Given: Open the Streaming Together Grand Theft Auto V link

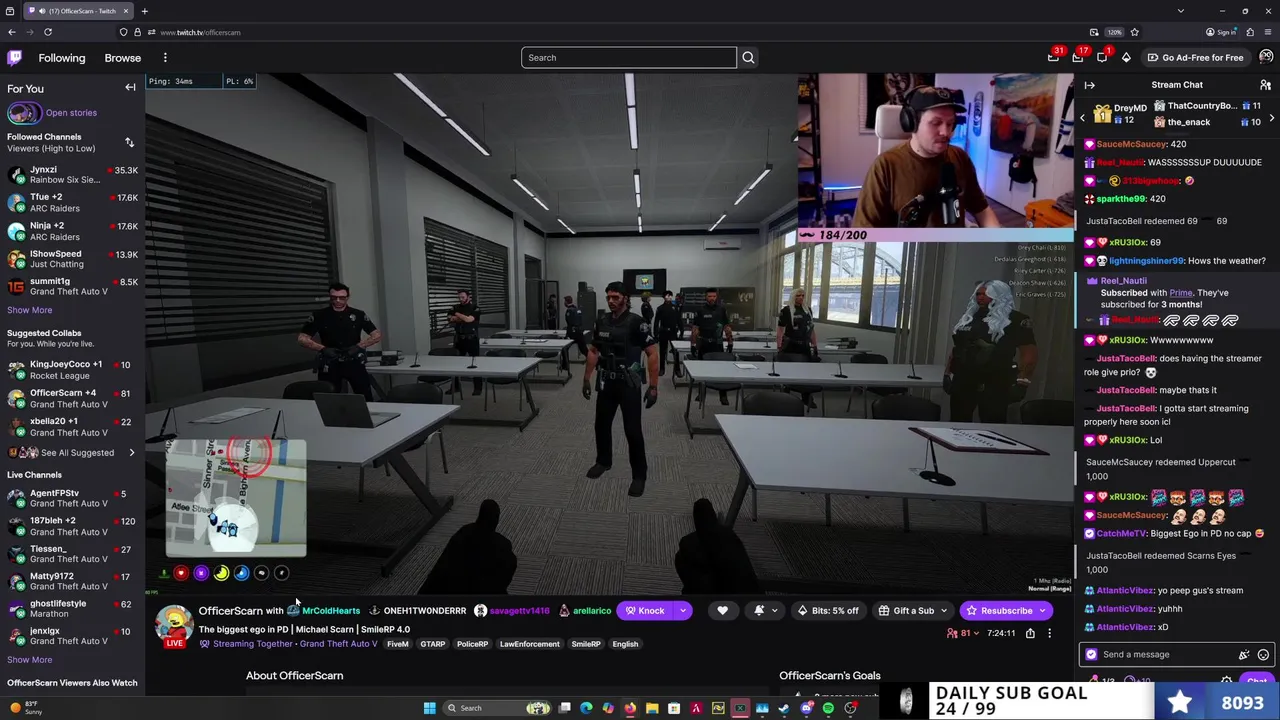Looking at the screenshot, I should (288, 645).
